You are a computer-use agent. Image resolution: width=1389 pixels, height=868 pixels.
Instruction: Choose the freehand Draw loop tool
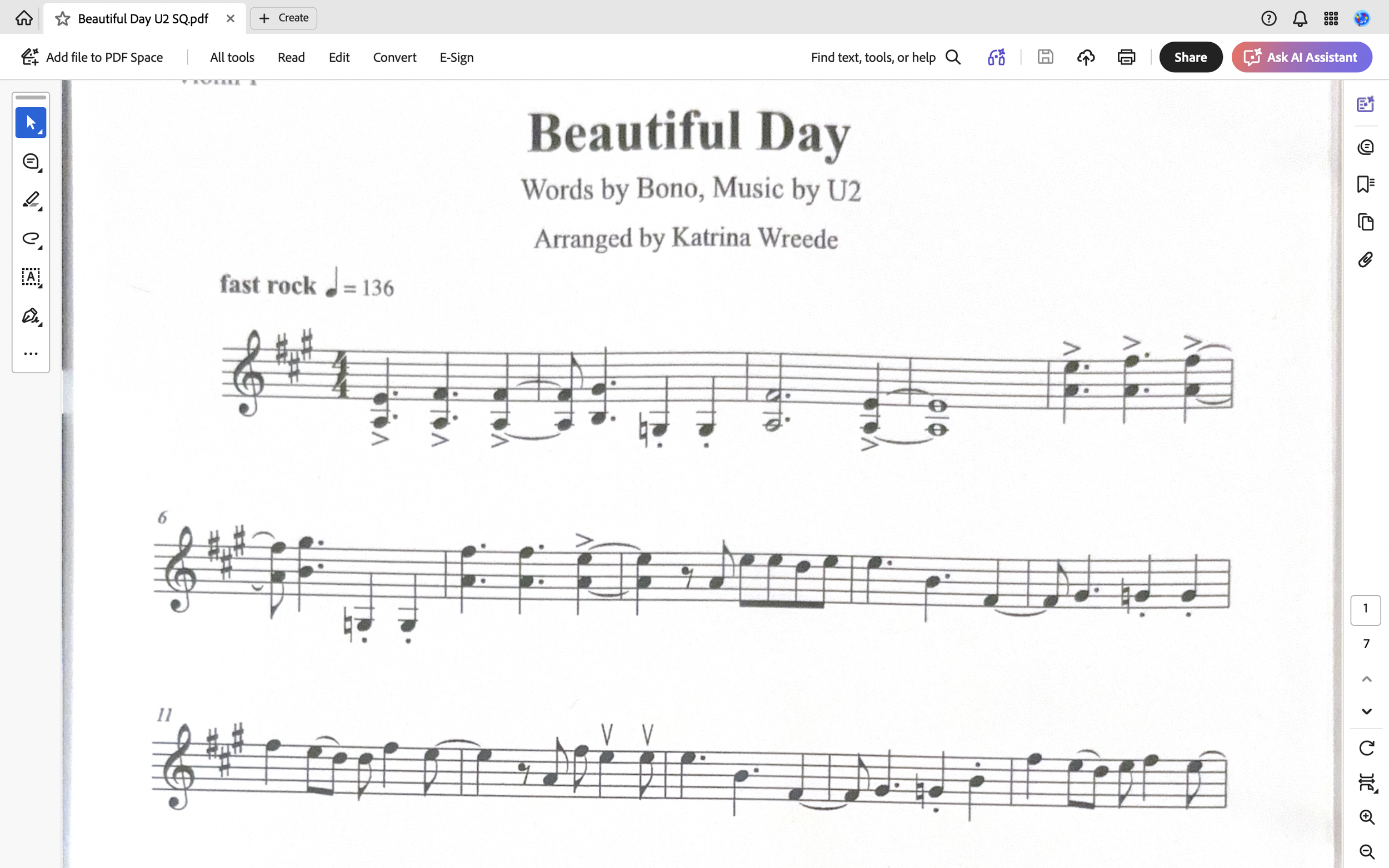[x=31, y=238]
